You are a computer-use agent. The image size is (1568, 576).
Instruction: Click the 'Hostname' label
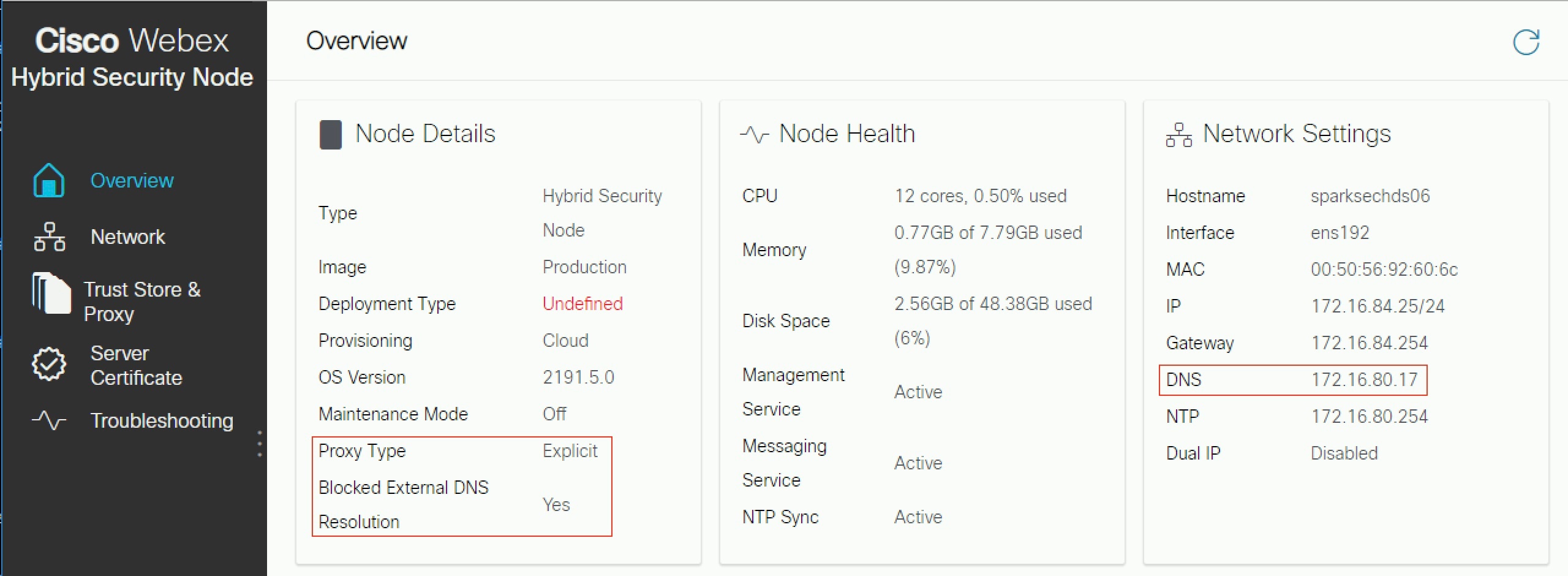[x=1205, y=196]
